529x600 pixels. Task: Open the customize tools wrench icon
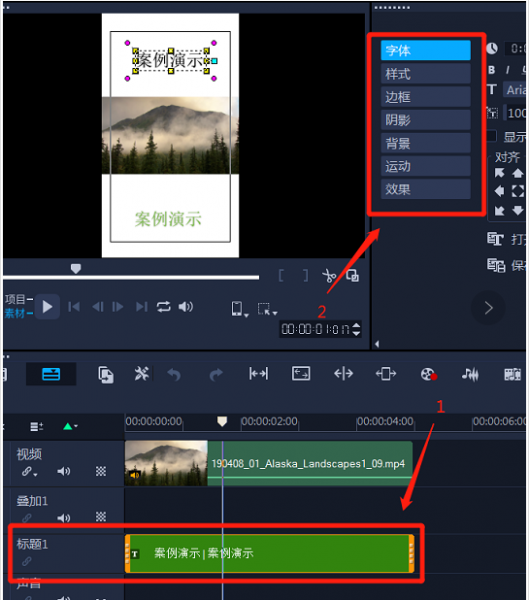(x=142, y=373)
